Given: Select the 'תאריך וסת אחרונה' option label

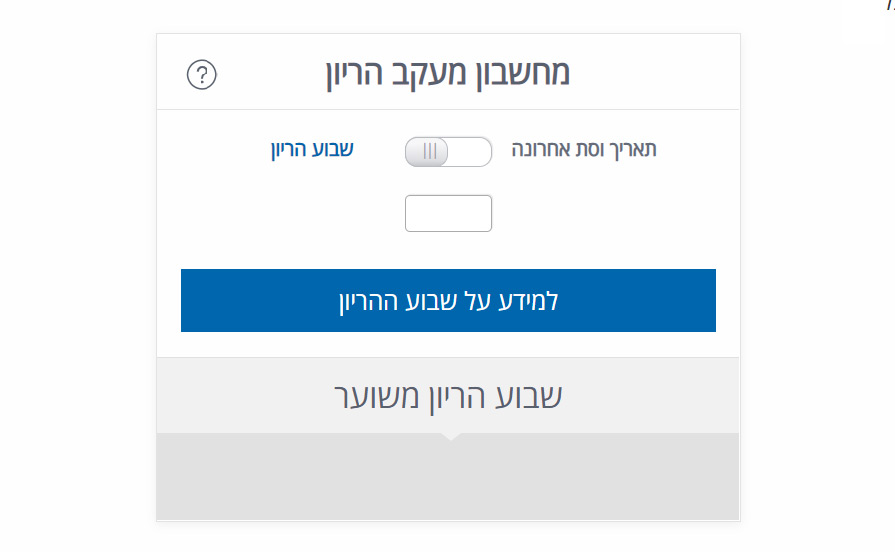Looking at the screenshot, I should coord(584,151).
